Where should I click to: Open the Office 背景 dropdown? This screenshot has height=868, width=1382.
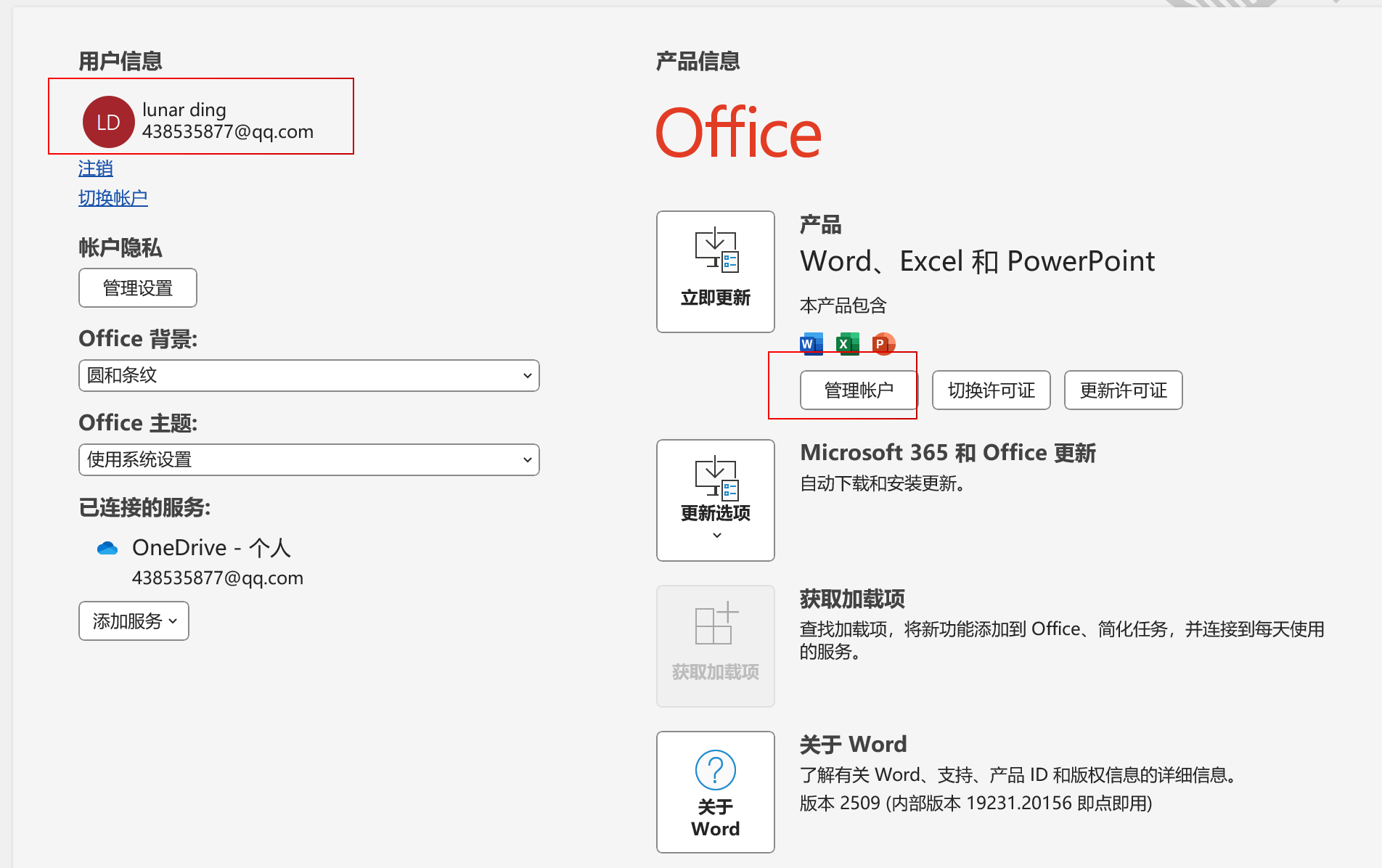309,376
